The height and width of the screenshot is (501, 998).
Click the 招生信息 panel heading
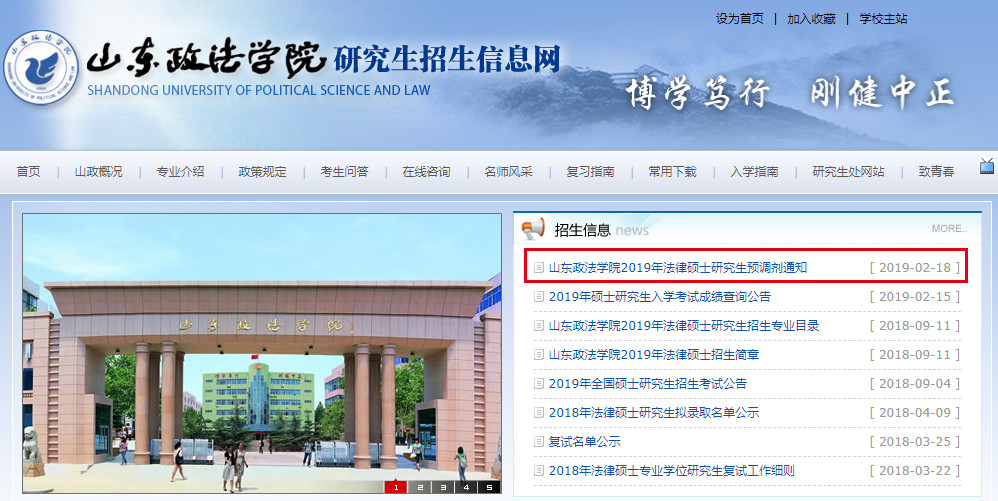582,230
